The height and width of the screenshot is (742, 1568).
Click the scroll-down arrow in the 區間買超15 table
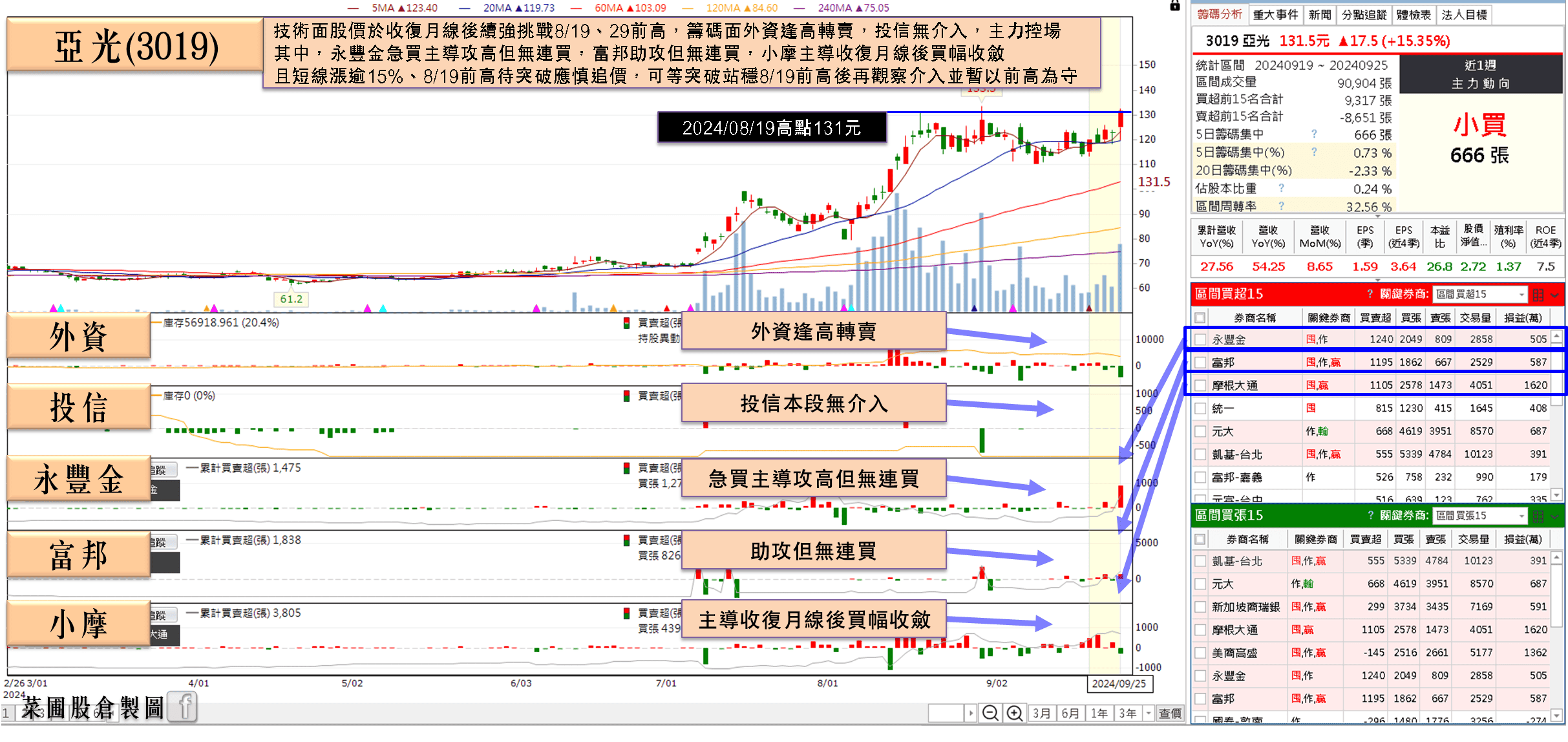(1557, 494)
